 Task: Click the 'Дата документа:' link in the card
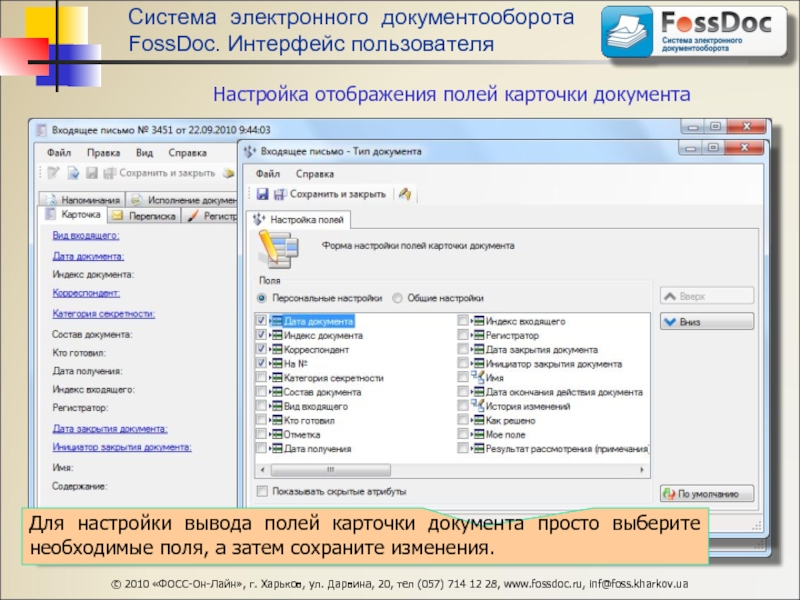(x=88, y=256)
